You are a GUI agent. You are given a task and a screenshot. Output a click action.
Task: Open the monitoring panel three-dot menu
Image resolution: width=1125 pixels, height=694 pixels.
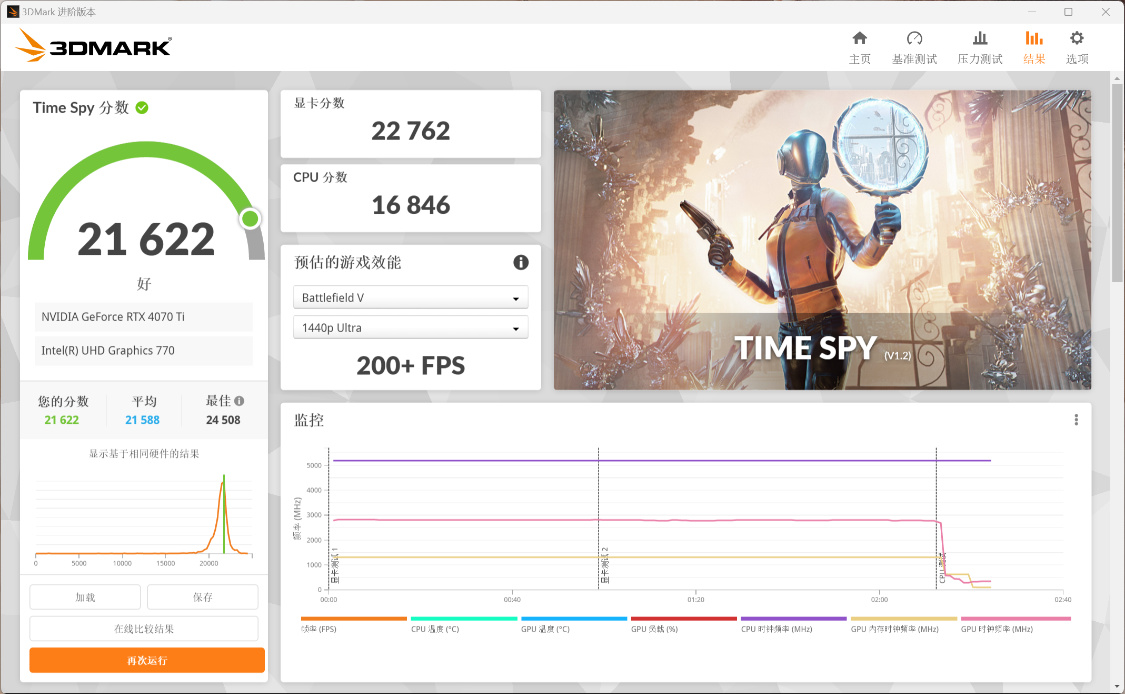pyautogui.click(x=1076, y=420)
